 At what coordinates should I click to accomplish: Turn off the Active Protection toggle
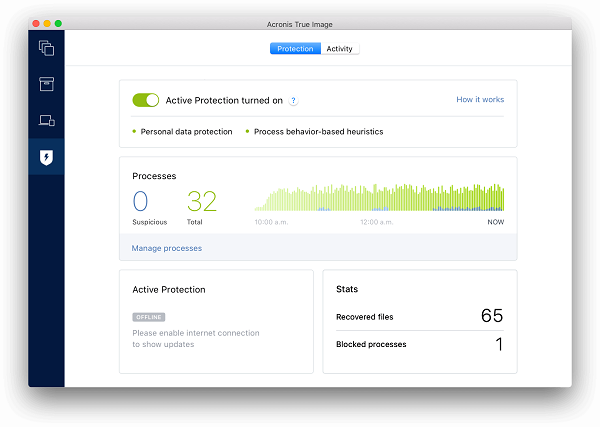click(146, 101)
